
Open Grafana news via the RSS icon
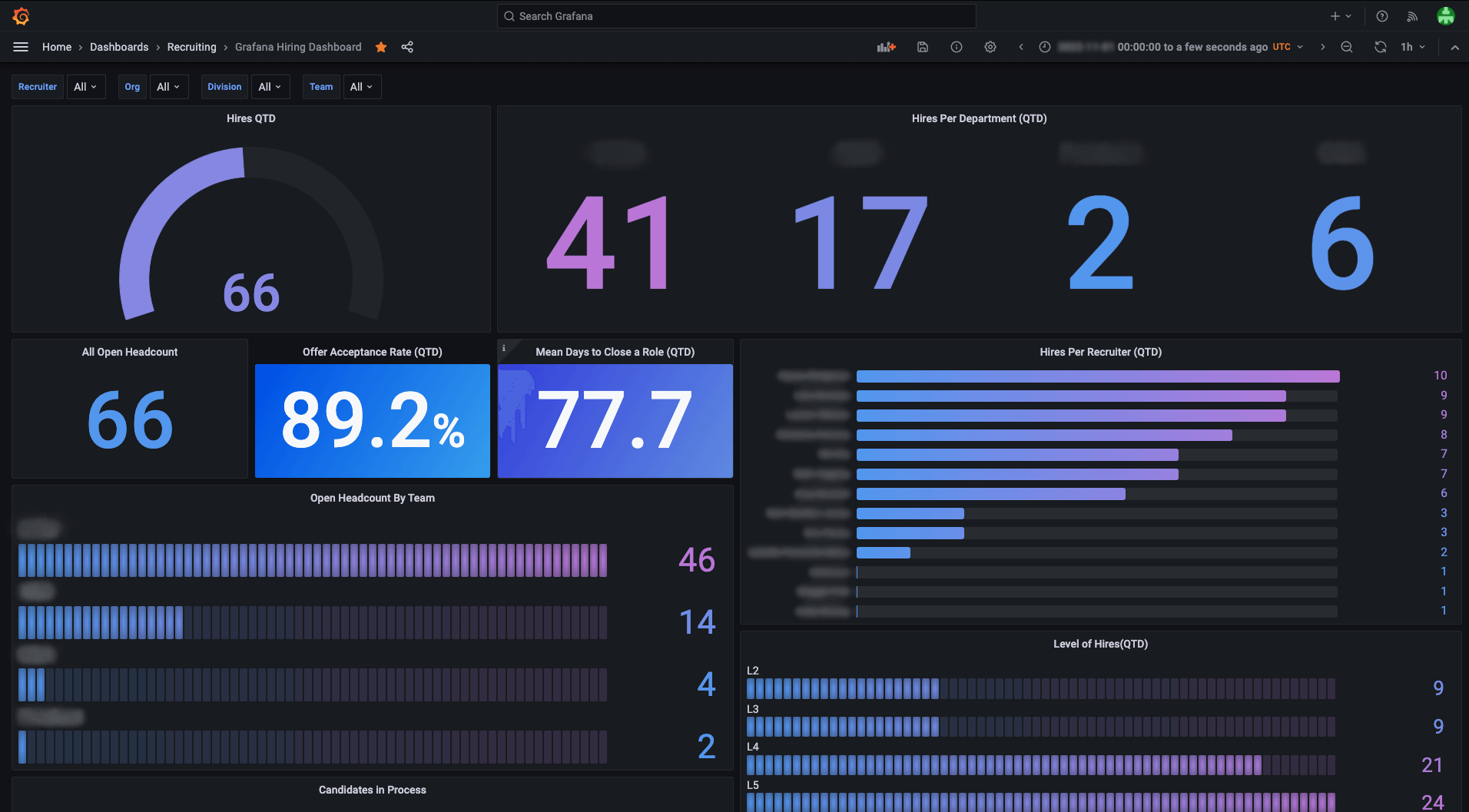(1413, 16)
